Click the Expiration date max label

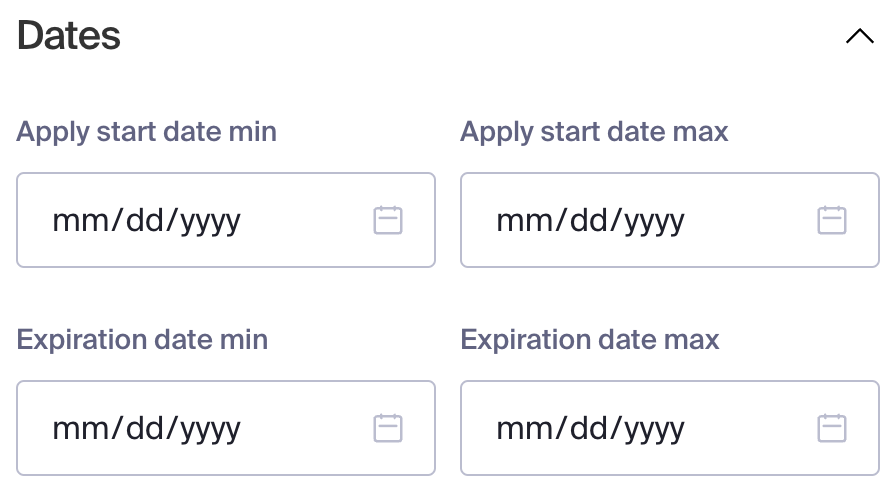[x=590, y=339]
